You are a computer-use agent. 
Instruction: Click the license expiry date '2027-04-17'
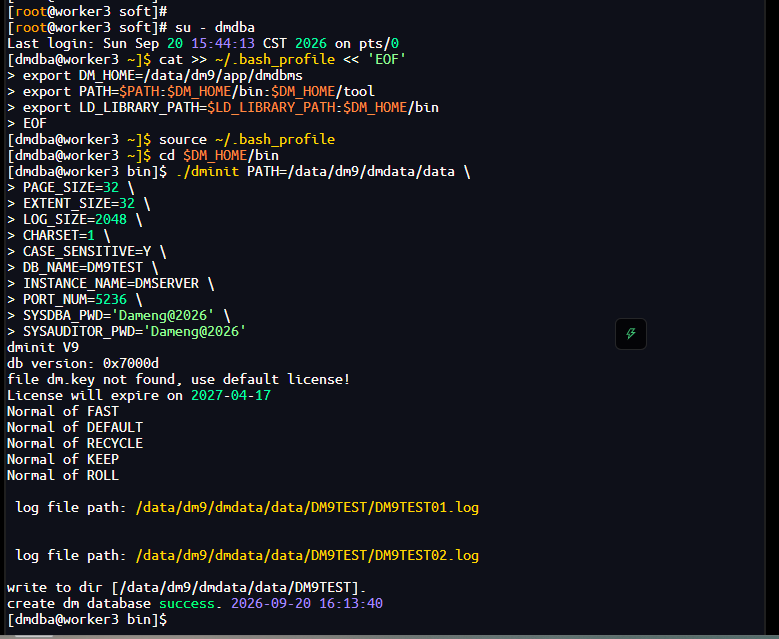tap(231, 396)
